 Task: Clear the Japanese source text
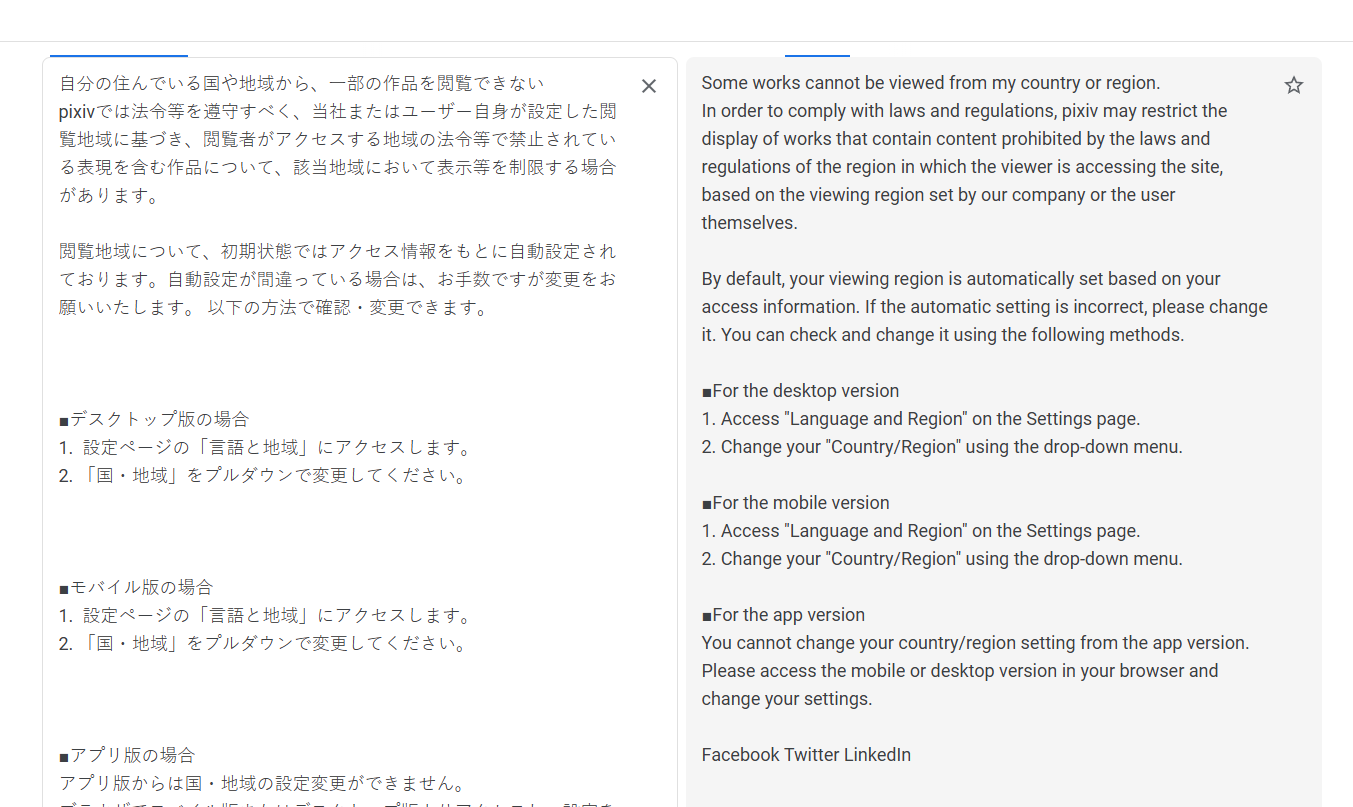pos(649,86)
